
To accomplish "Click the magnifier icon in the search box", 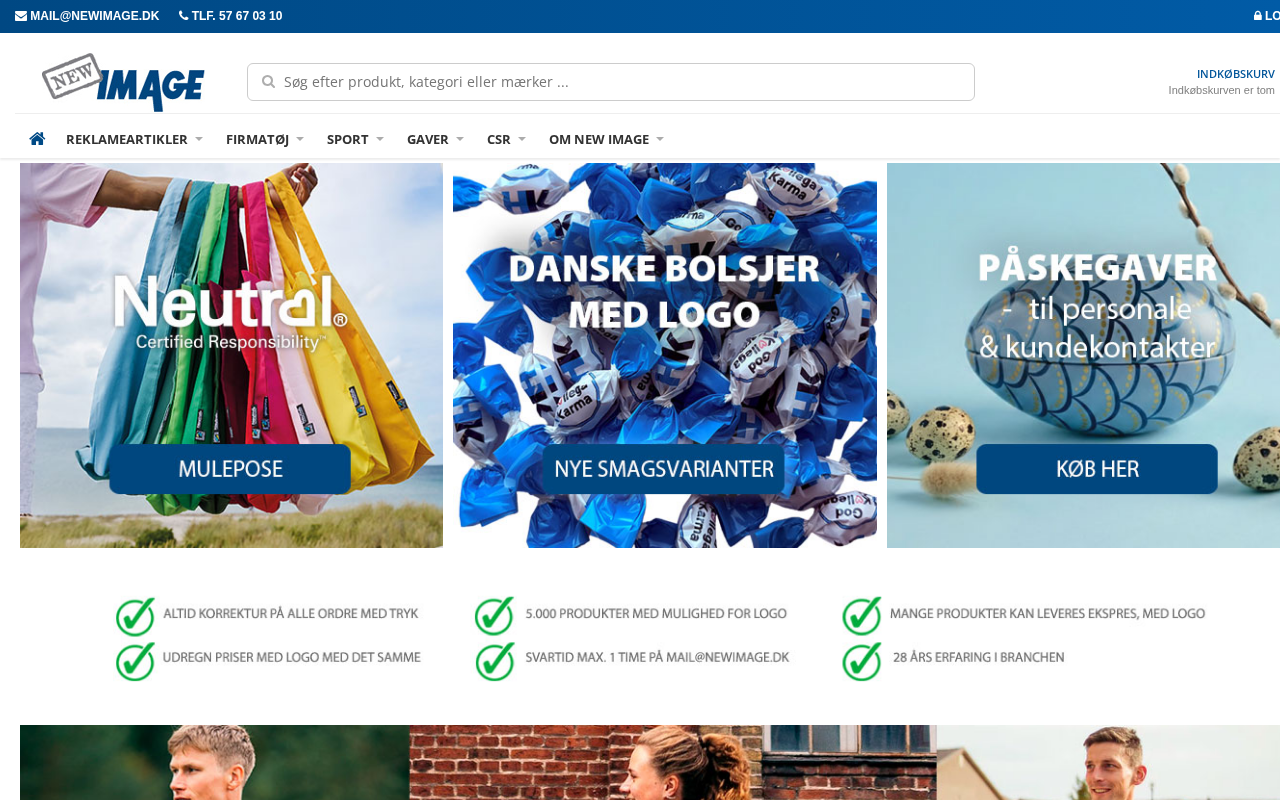I will [x=268, y=82].
